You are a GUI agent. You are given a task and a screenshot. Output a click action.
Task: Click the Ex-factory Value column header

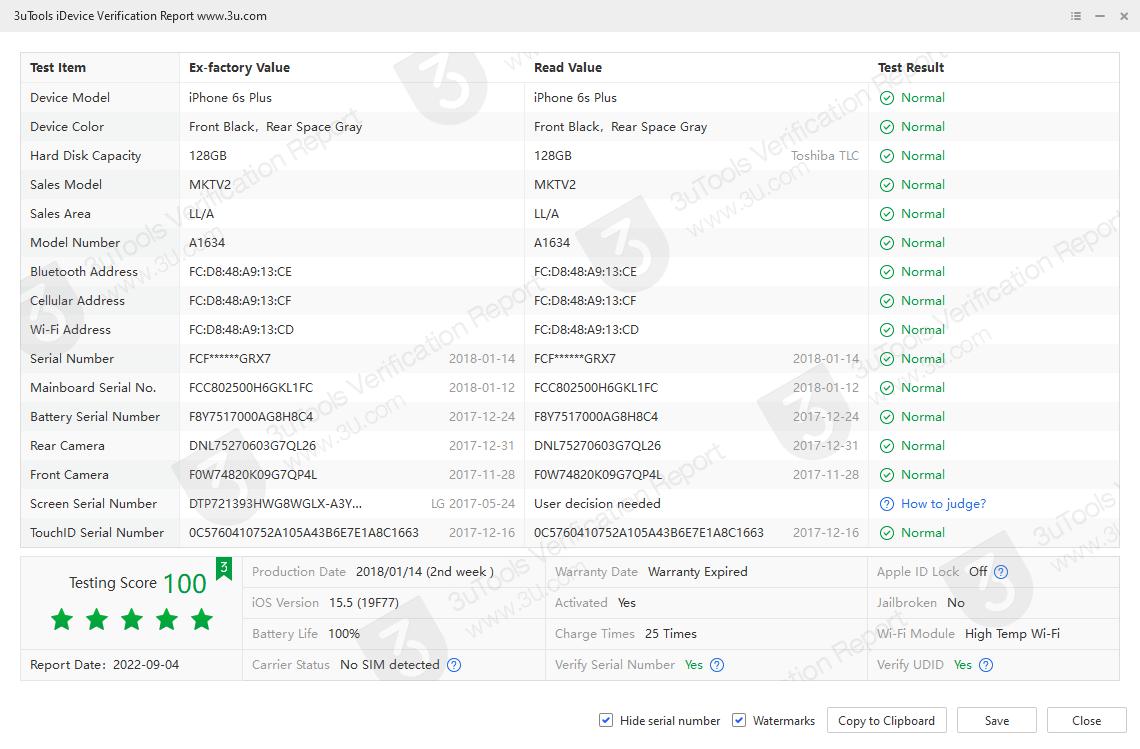click(239, 68)
